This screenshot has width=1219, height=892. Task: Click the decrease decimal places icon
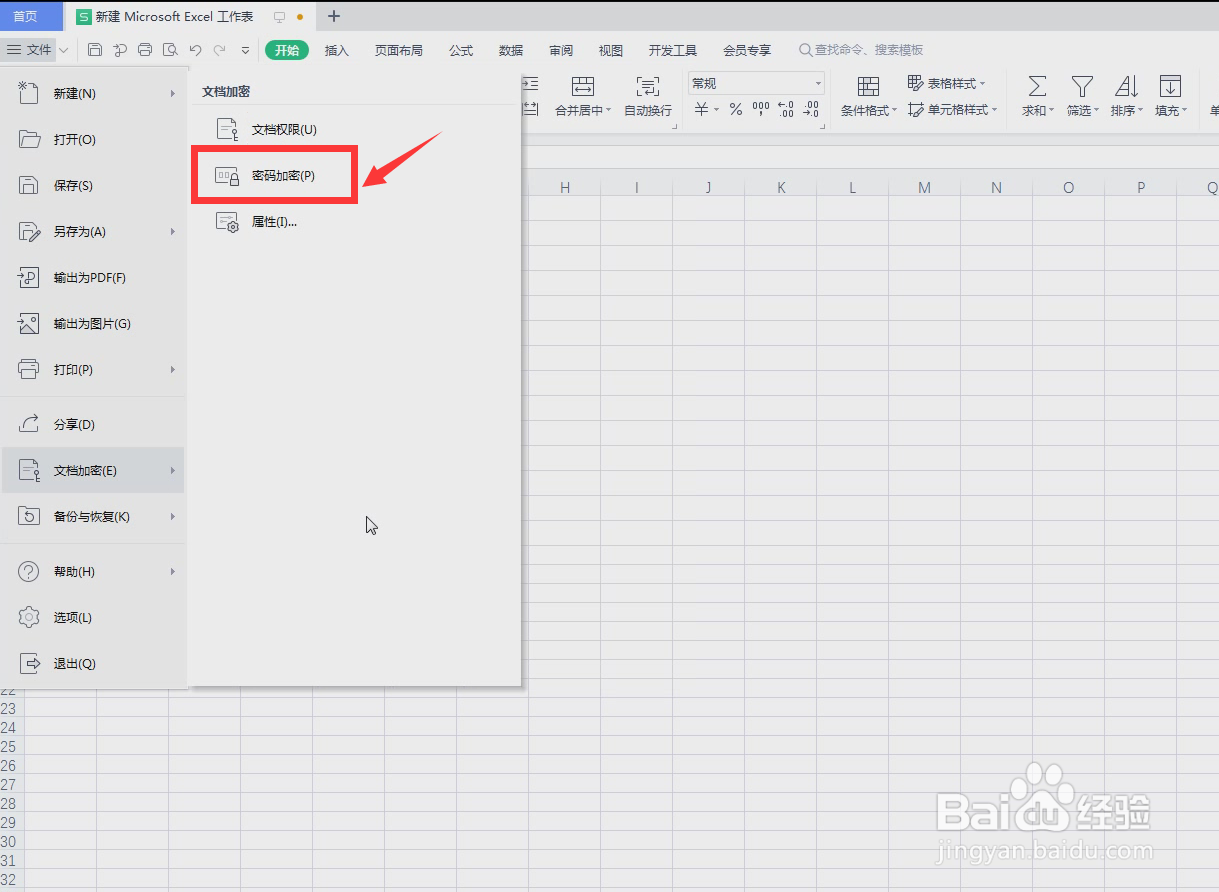pos(811,110)
